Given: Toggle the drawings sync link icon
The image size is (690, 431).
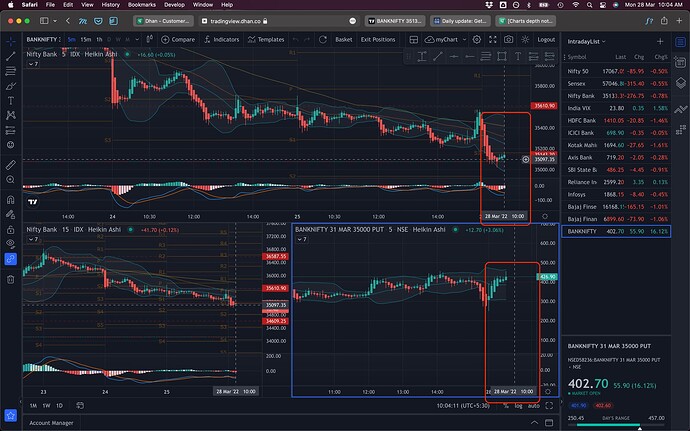Looking at the screenshot, I should click(11, 259).
